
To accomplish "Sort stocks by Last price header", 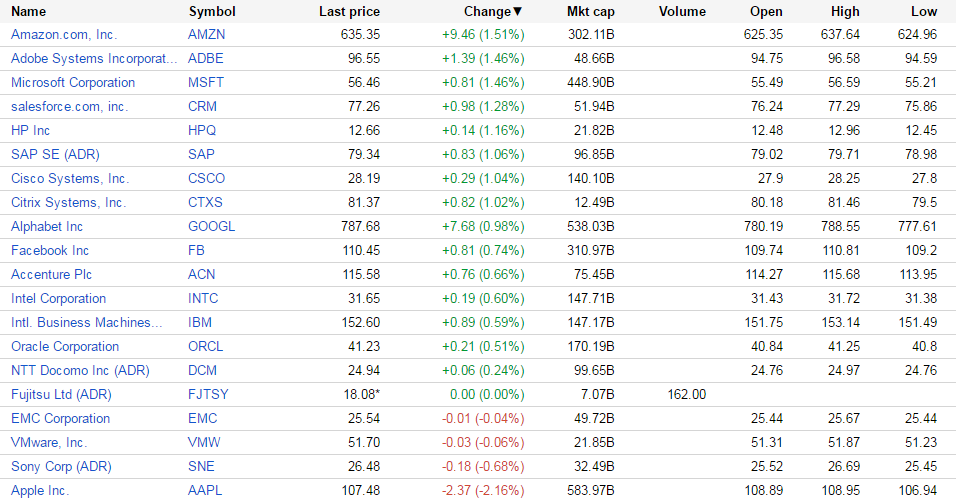I will coord(349,12).
